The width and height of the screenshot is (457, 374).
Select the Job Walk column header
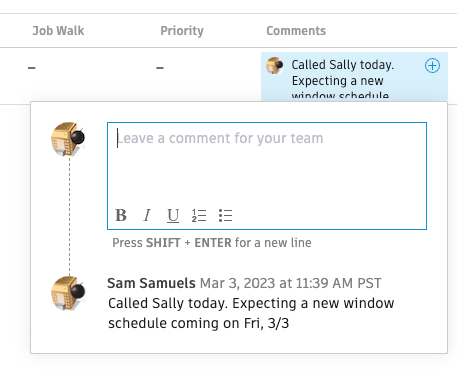click(58, 31)
